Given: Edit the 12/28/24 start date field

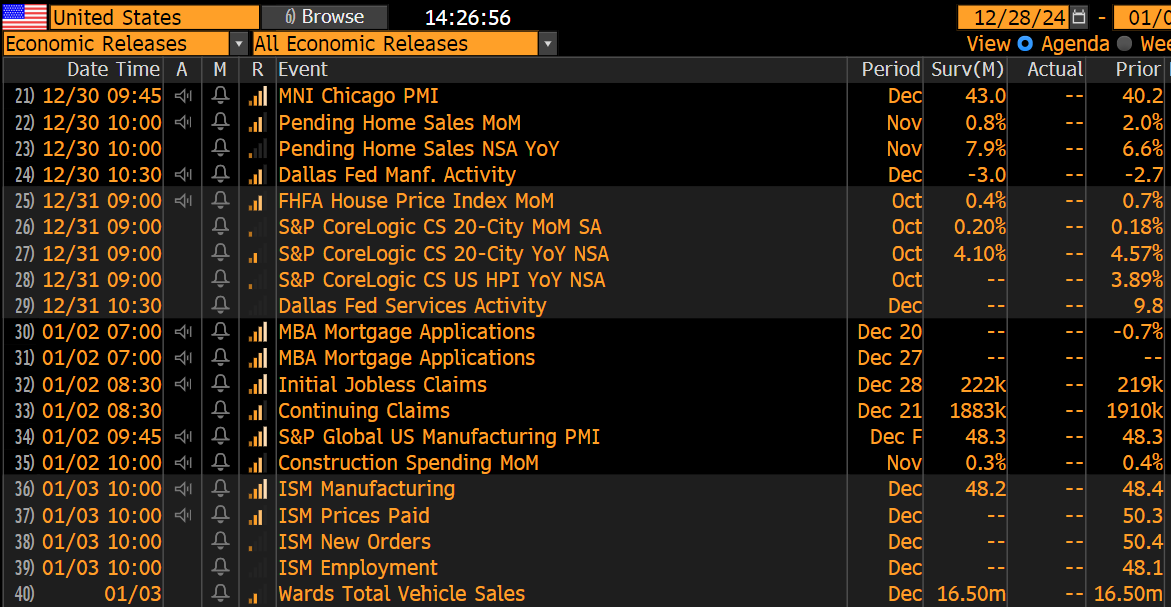Looking at the screenshot, I should coord(1013,16).
